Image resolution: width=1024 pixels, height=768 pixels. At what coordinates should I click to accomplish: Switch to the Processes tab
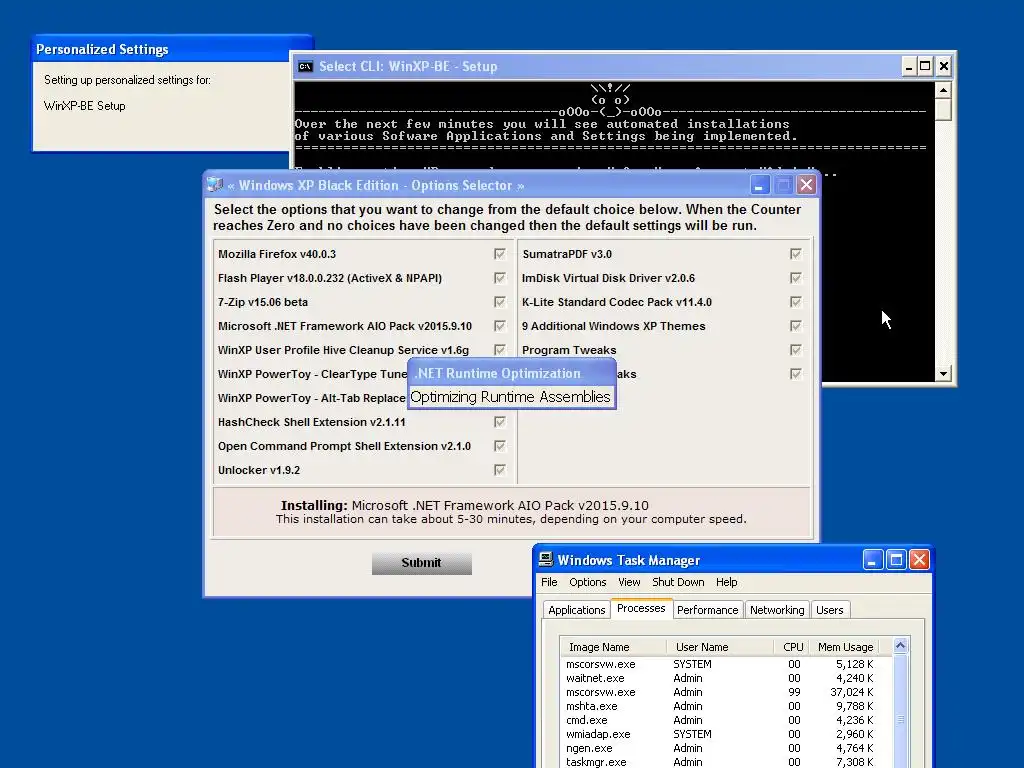point(641,608)
